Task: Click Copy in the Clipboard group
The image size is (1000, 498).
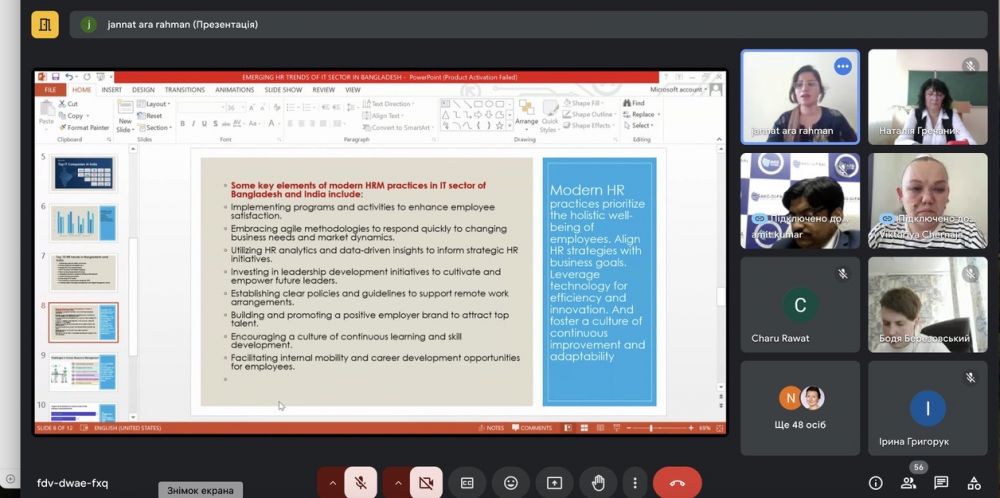Action: [x=71, y=116]
